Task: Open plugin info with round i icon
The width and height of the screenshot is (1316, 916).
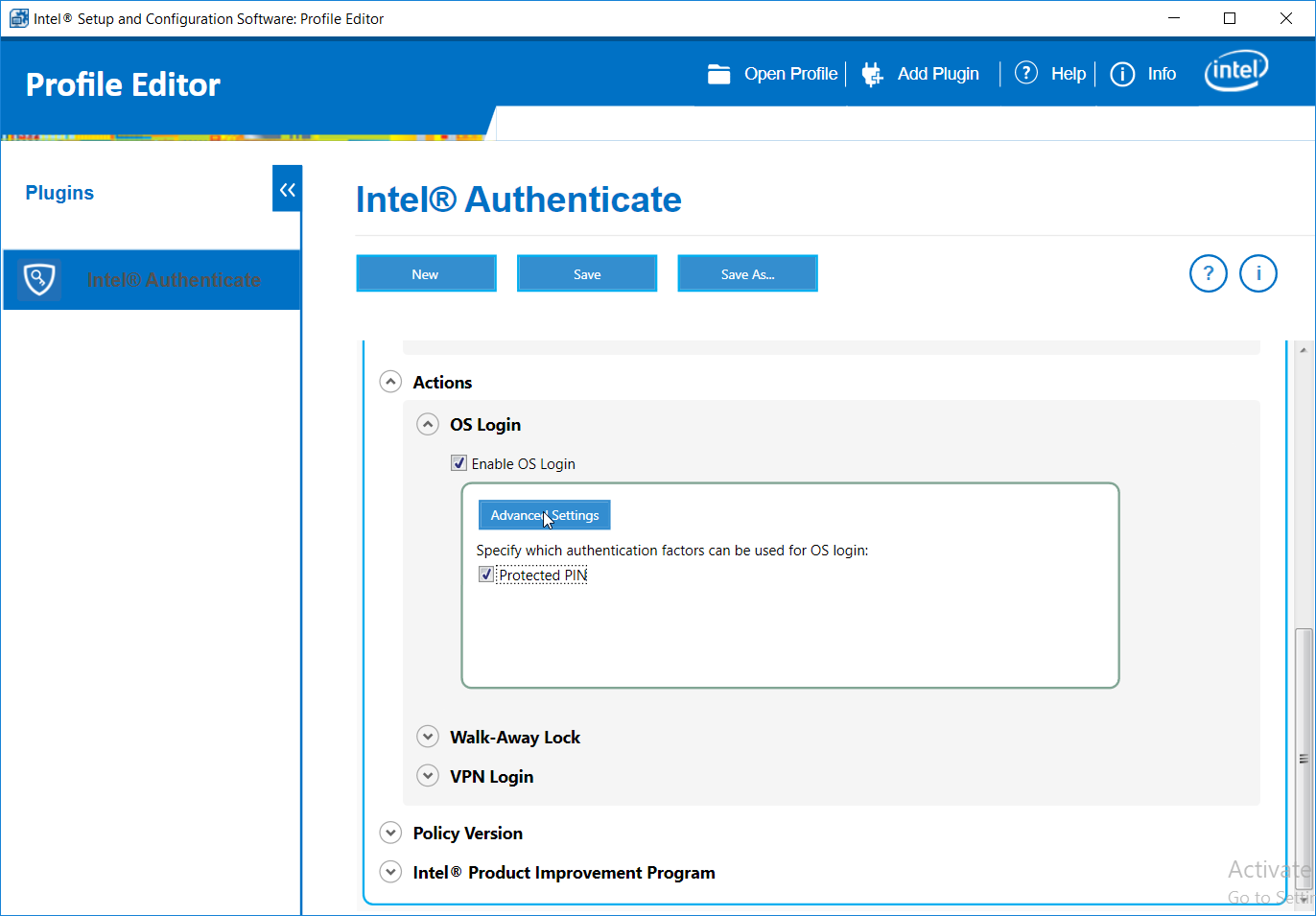Action: [1258, 273]
